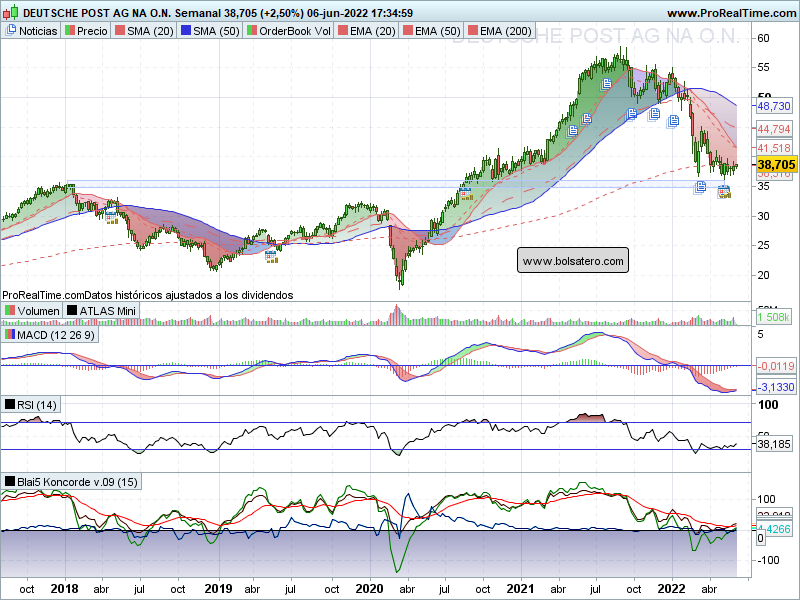Click the EMA (20) indicator label
The height and width of the screenshot is (600, 800).
(x=367, y=31)
